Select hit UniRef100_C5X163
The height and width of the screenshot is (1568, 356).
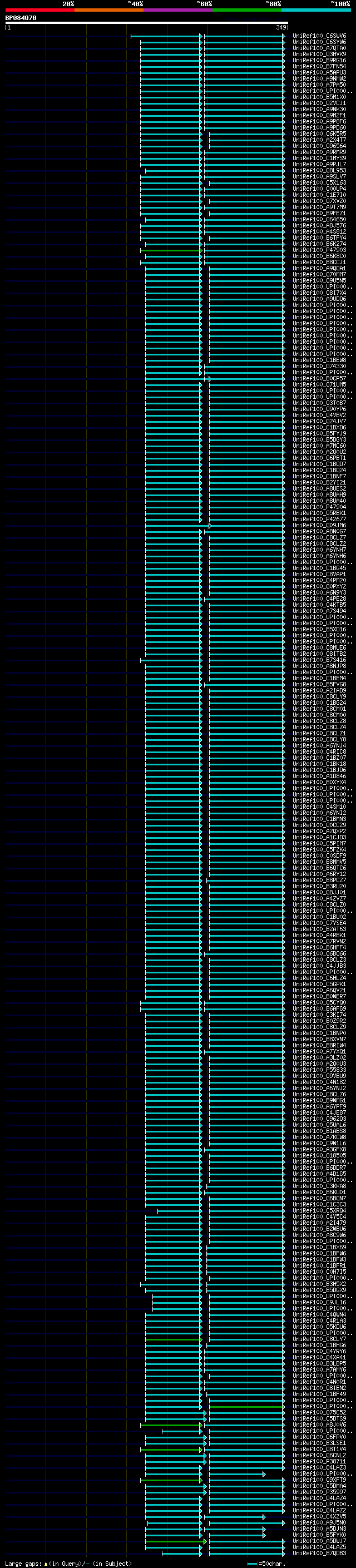coord(319,182)
